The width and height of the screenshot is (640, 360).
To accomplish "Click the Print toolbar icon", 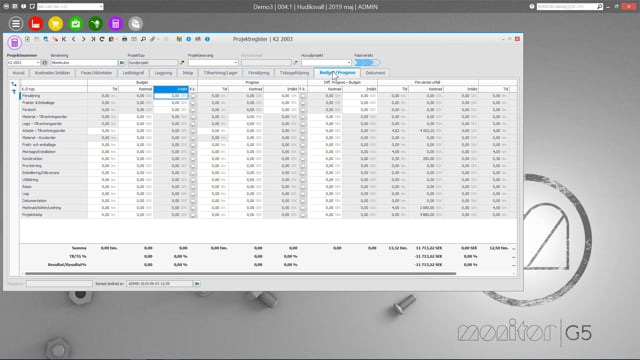I will [x=124, y=39].
